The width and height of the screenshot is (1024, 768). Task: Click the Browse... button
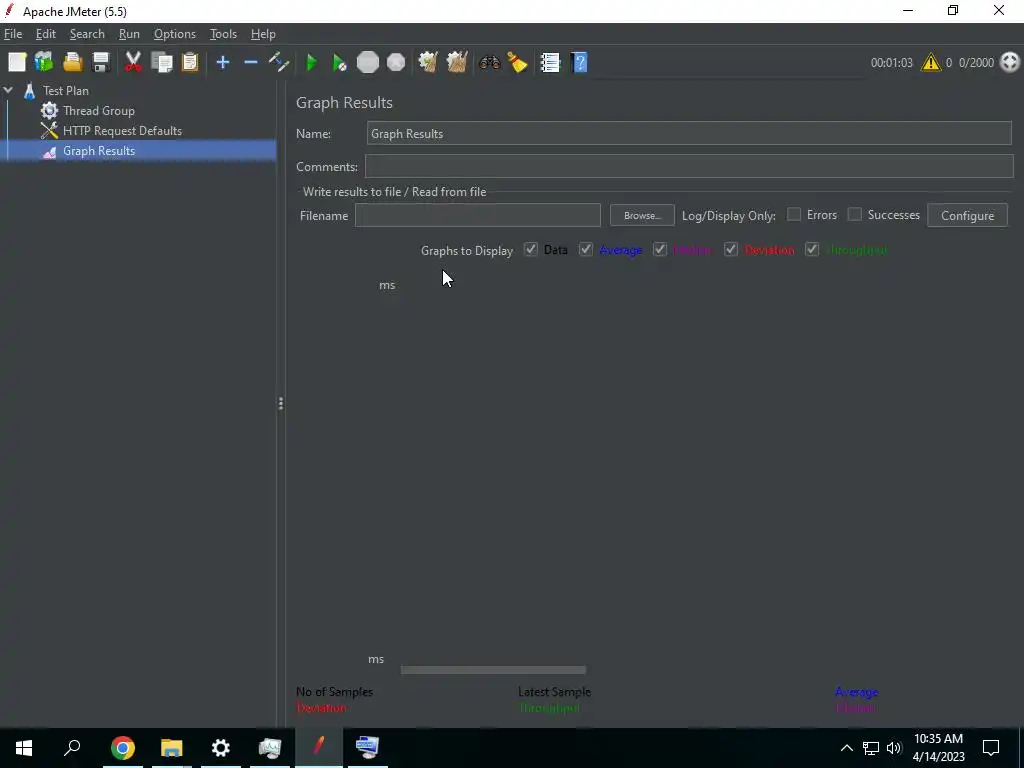click(x=642, y=216)
